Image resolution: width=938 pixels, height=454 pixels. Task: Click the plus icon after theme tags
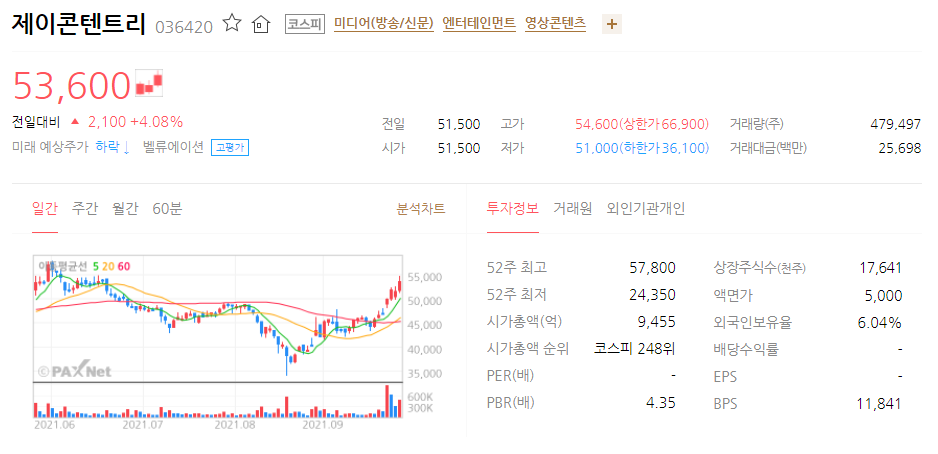[611, 25]
